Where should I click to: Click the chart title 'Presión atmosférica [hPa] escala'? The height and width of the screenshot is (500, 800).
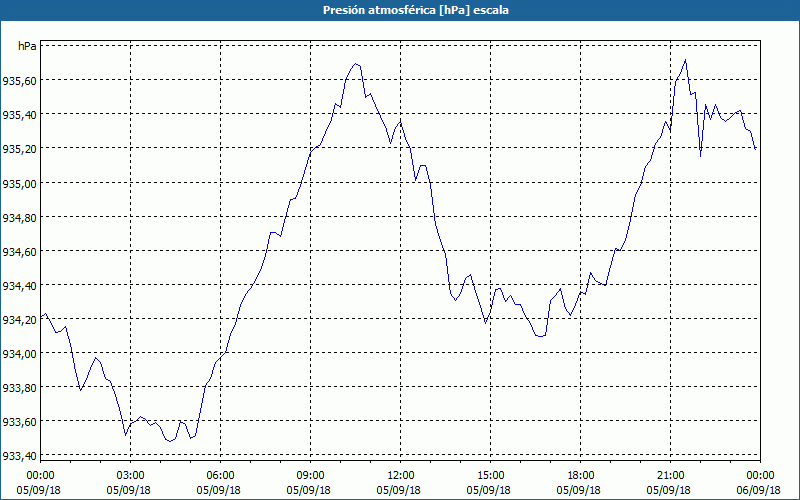pyautogui.click(x=415, y=10)
